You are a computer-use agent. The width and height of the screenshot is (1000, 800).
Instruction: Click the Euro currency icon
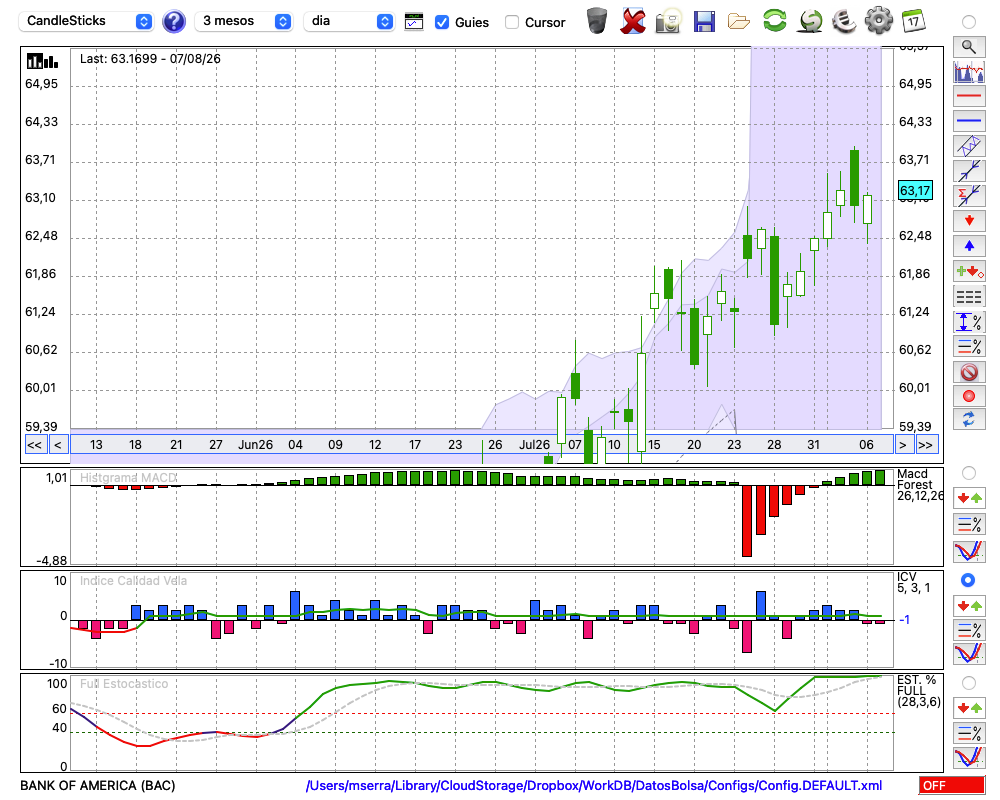tap(844, 21)
